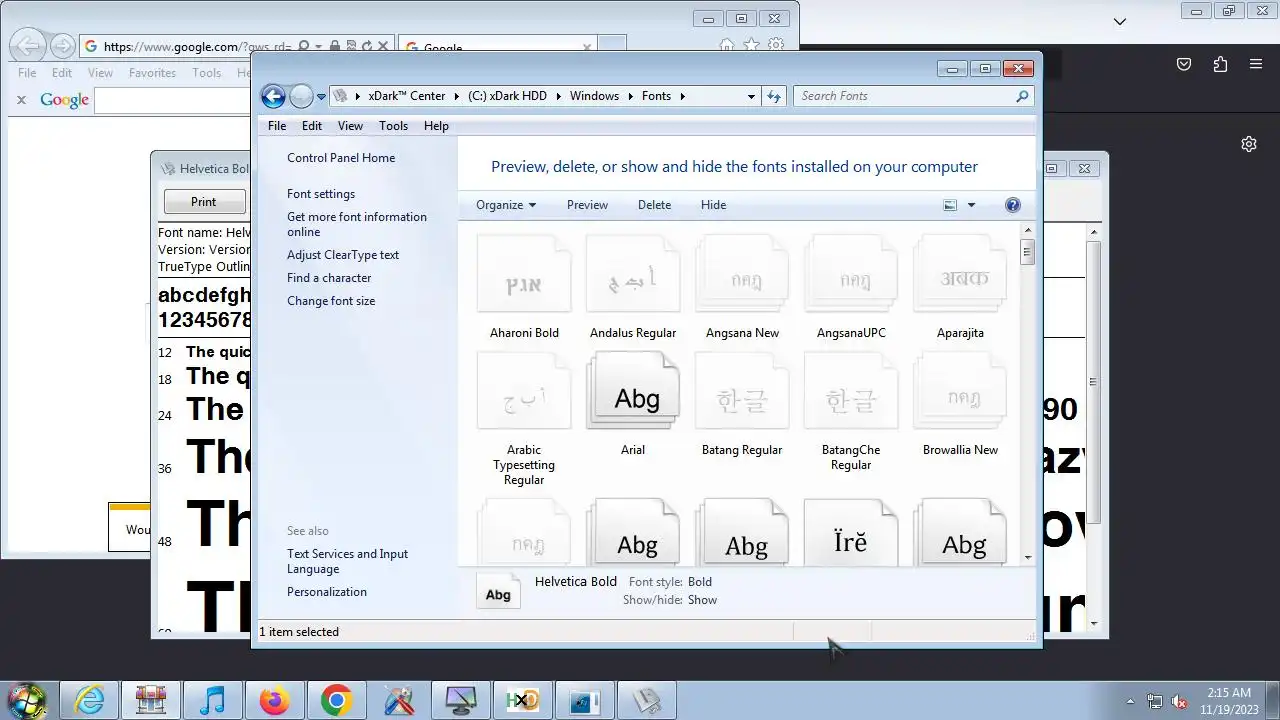Open the Organize dropdown in Fonts toolbar
This screenshot has height=720, width=1280.
(506, 205)
